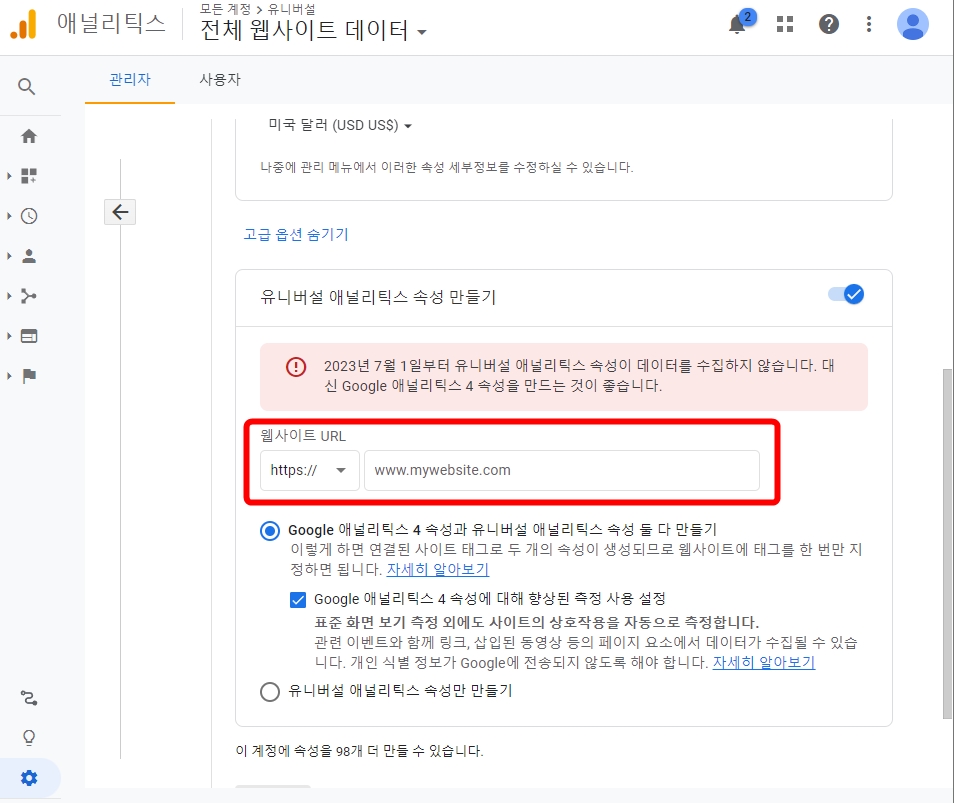The width and height of the screenshot is (954, 803).
Task: Open the Conversions flag icon
Action: click(29, 376)
